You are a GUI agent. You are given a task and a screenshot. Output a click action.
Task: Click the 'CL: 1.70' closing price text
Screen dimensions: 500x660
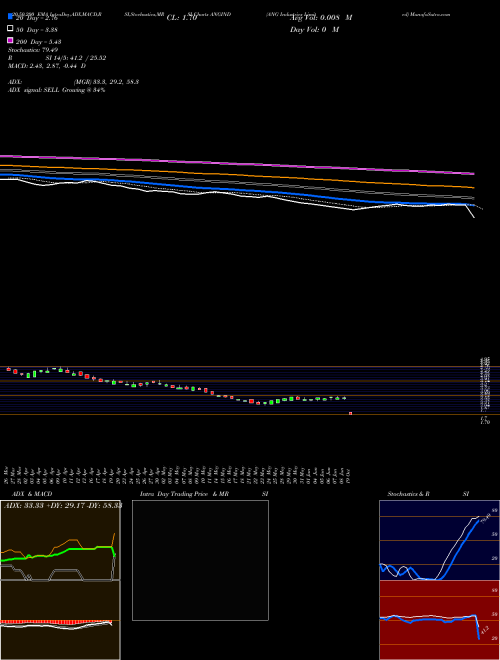coord(182,18)
